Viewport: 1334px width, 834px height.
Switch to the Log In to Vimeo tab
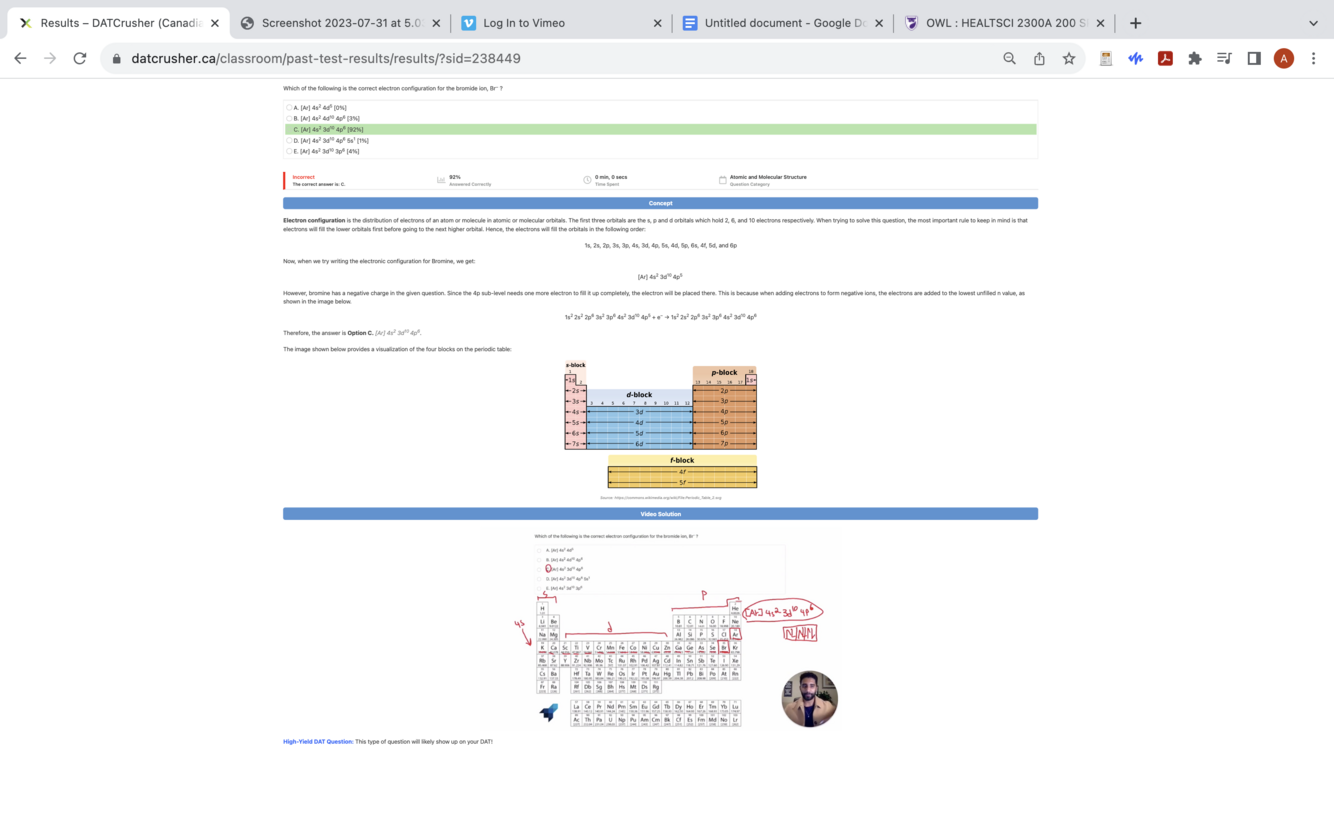click(560, 23)
